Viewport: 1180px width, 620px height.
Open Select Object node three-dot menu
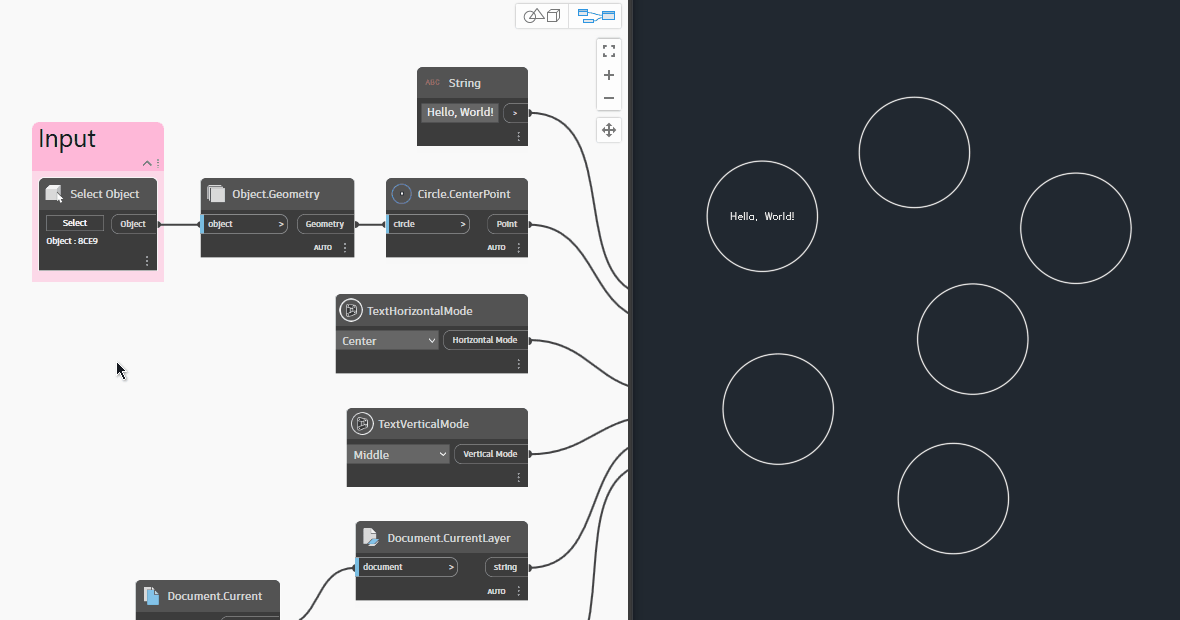coord(147,261)
